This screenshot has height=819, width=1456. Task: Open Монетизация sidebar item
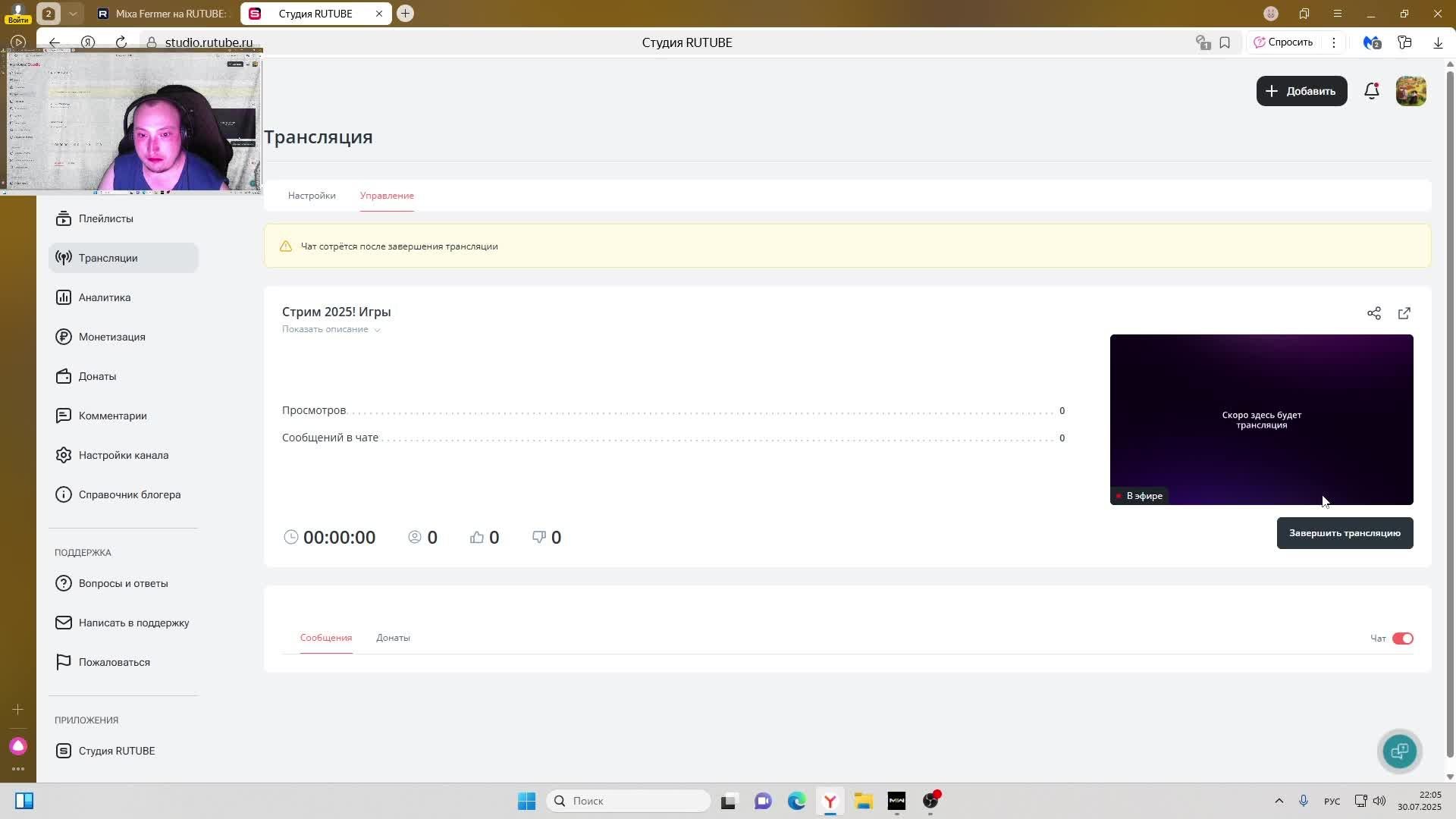tap(111, 337)
